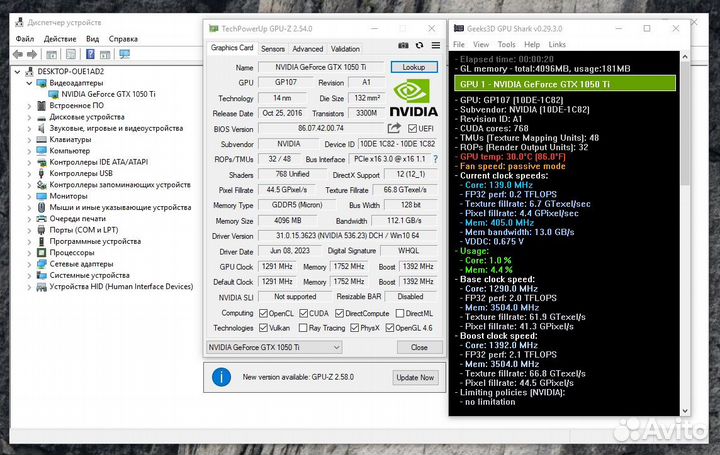Click the Дисковые устройства icon
720x455 pixels.
[x=42, y=118]
